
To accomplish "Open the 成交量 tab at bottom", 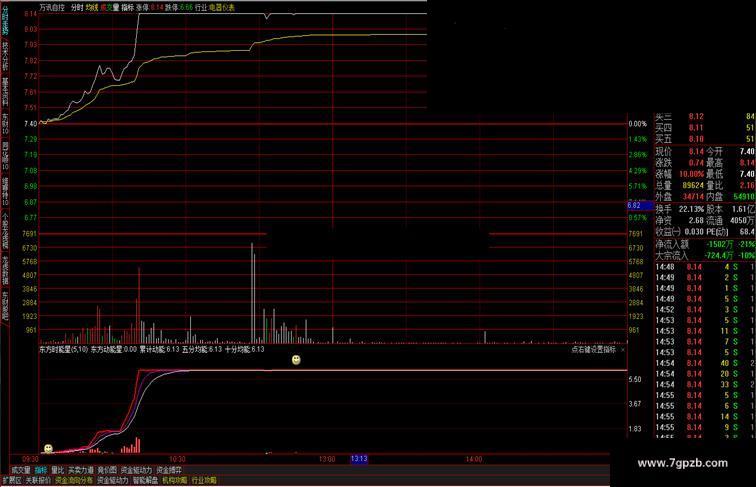I will point(21,470).
